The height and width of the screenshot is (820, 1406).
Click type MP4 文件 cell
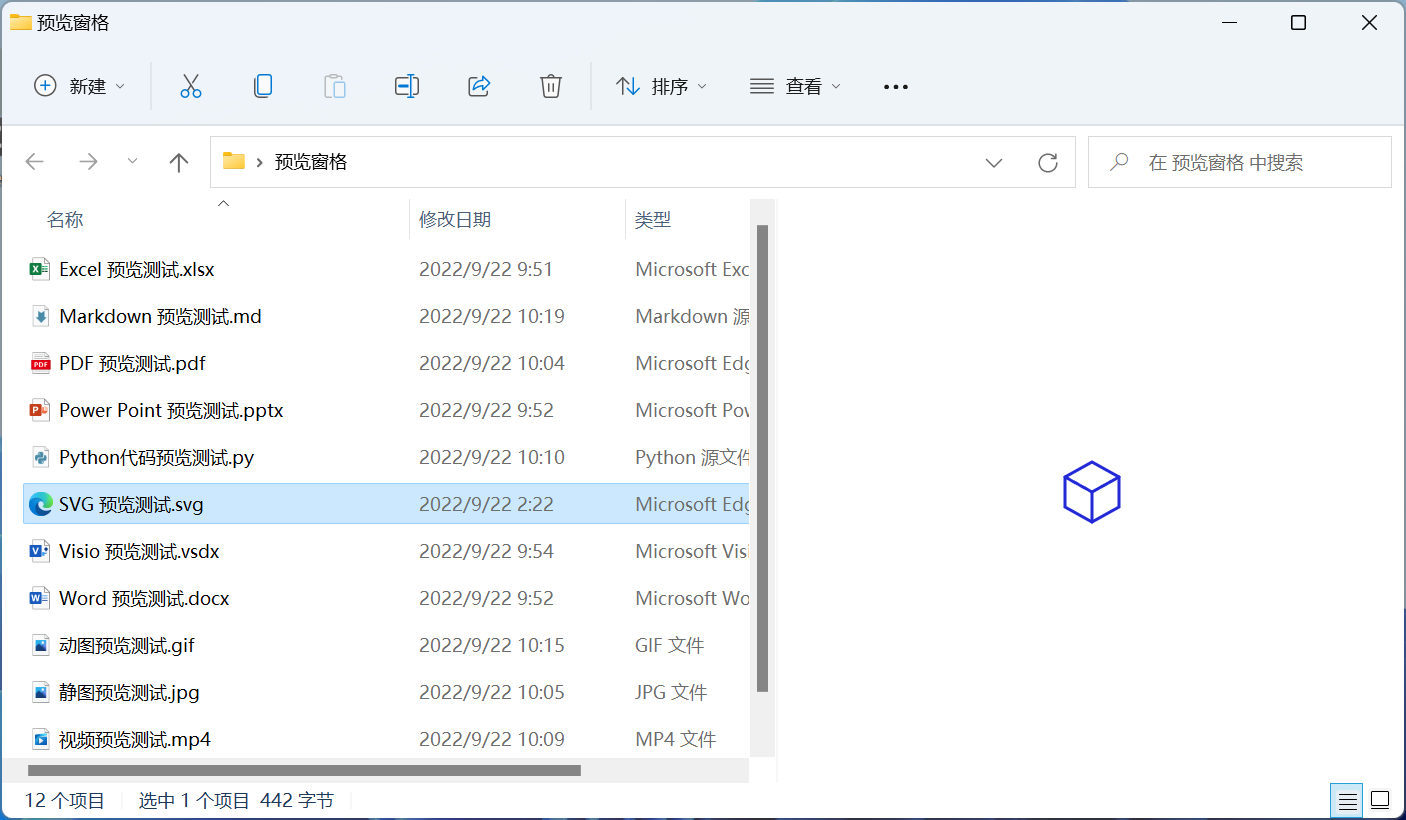point(676,739)
